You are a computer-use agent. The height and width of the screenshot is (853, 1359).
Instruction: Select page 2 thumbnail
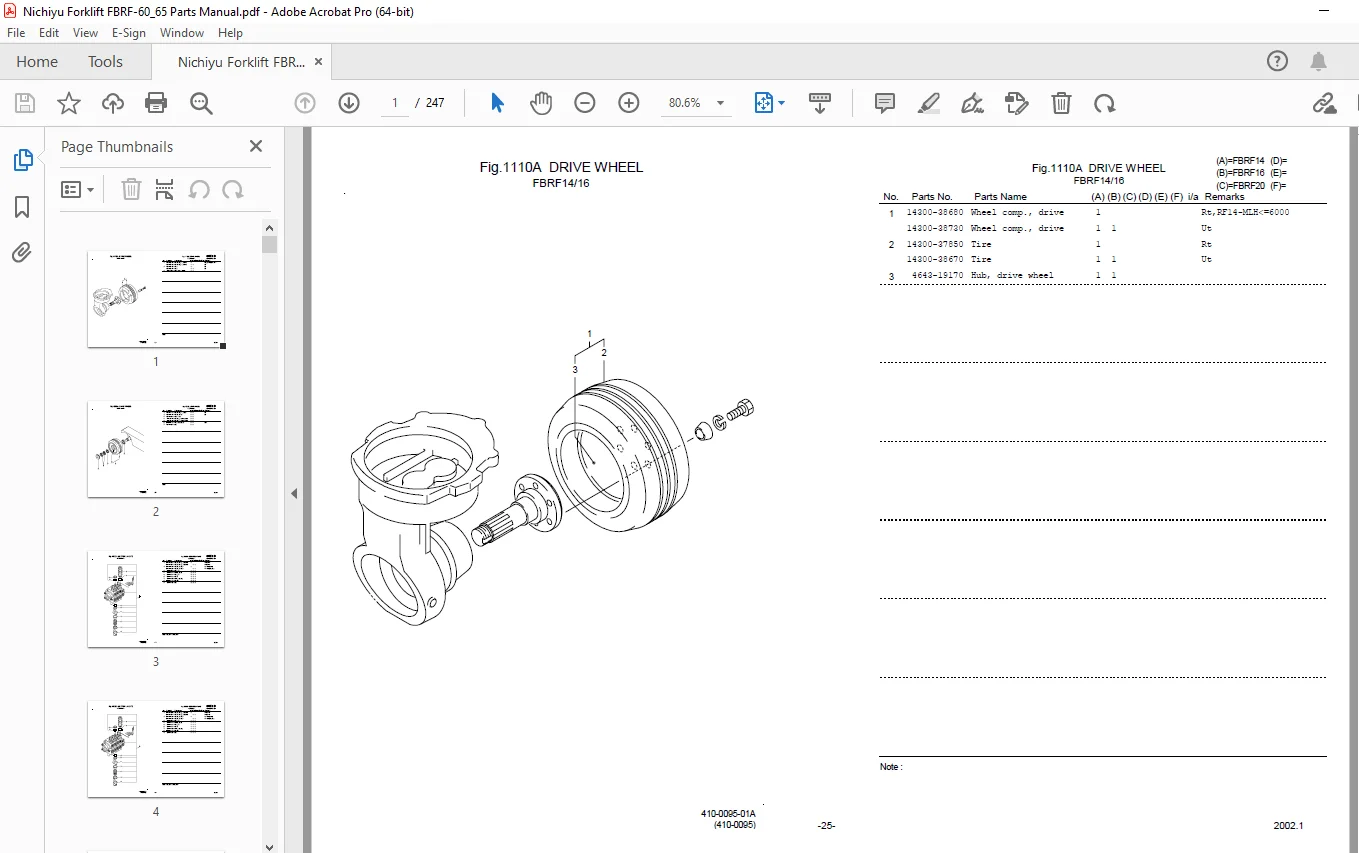click(156, 449)
